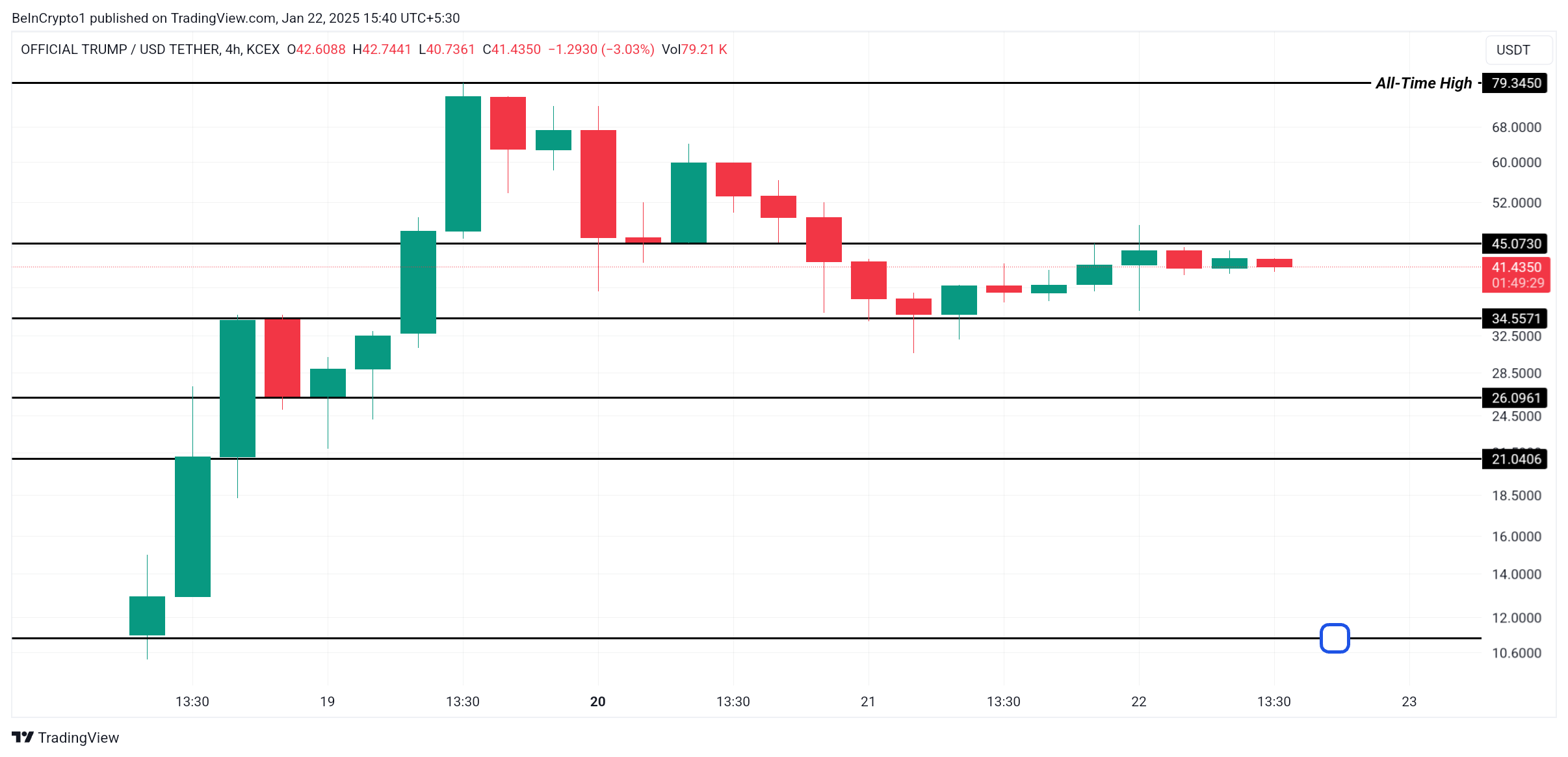
Task: Select the tallest green candle near the all-time high
Action: pyautogui.click(x=463, y=164)
